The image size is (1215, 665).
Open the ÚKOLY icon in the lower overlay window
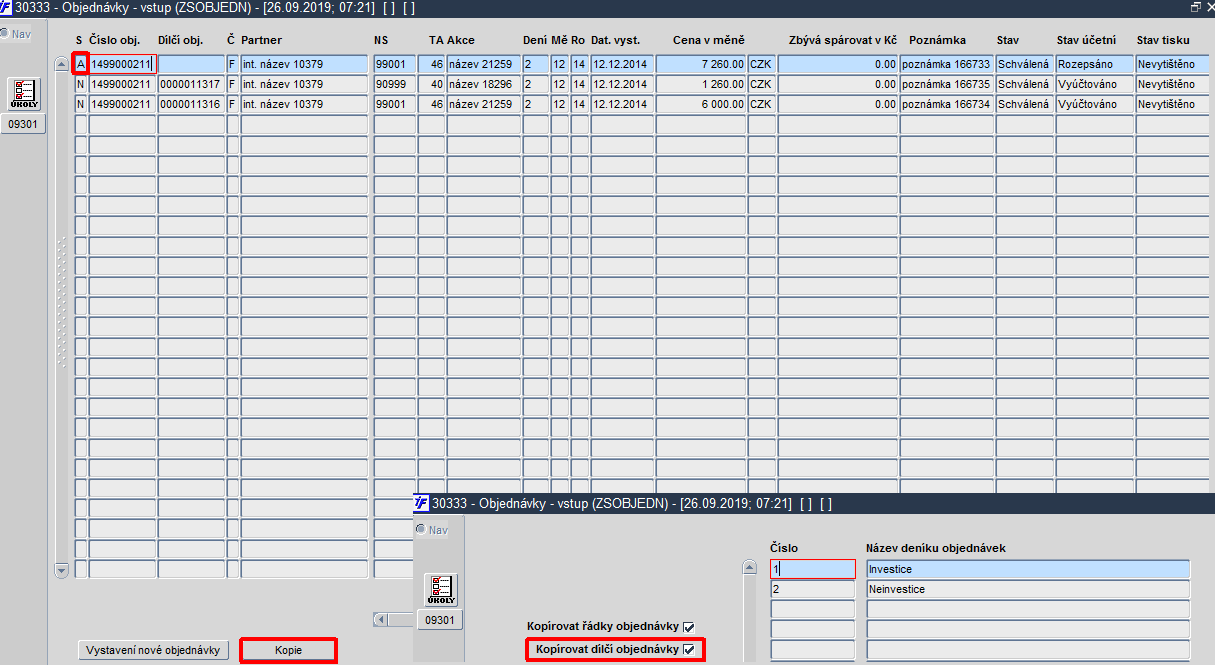441,590
